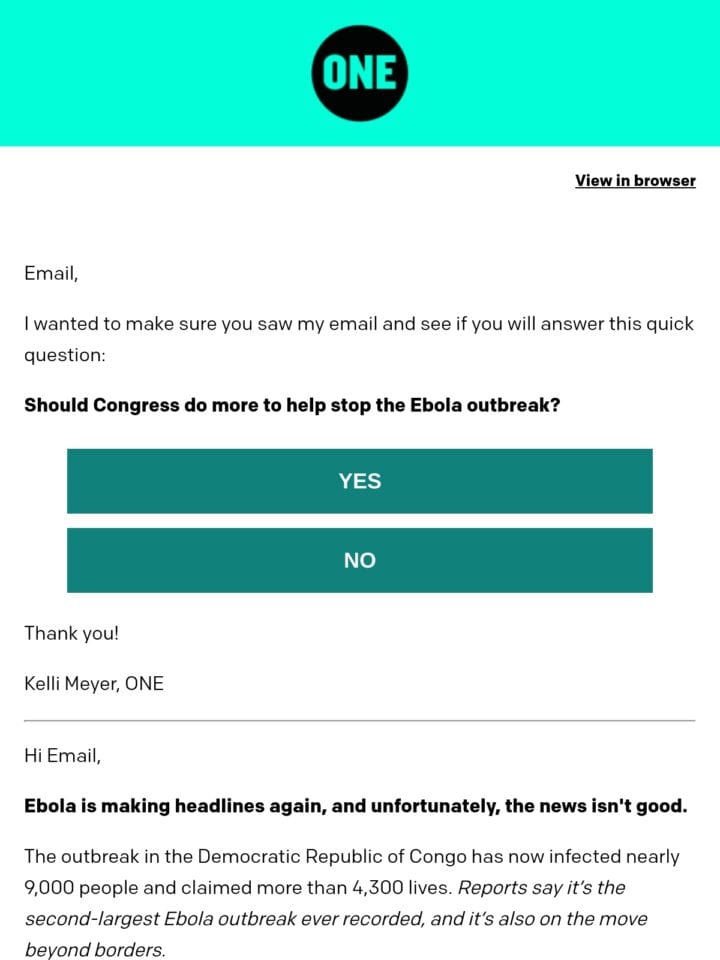The width and height of the screenshot is (720, 960).
Task: Select the 'Email,' greeting line
Action: 51,273
